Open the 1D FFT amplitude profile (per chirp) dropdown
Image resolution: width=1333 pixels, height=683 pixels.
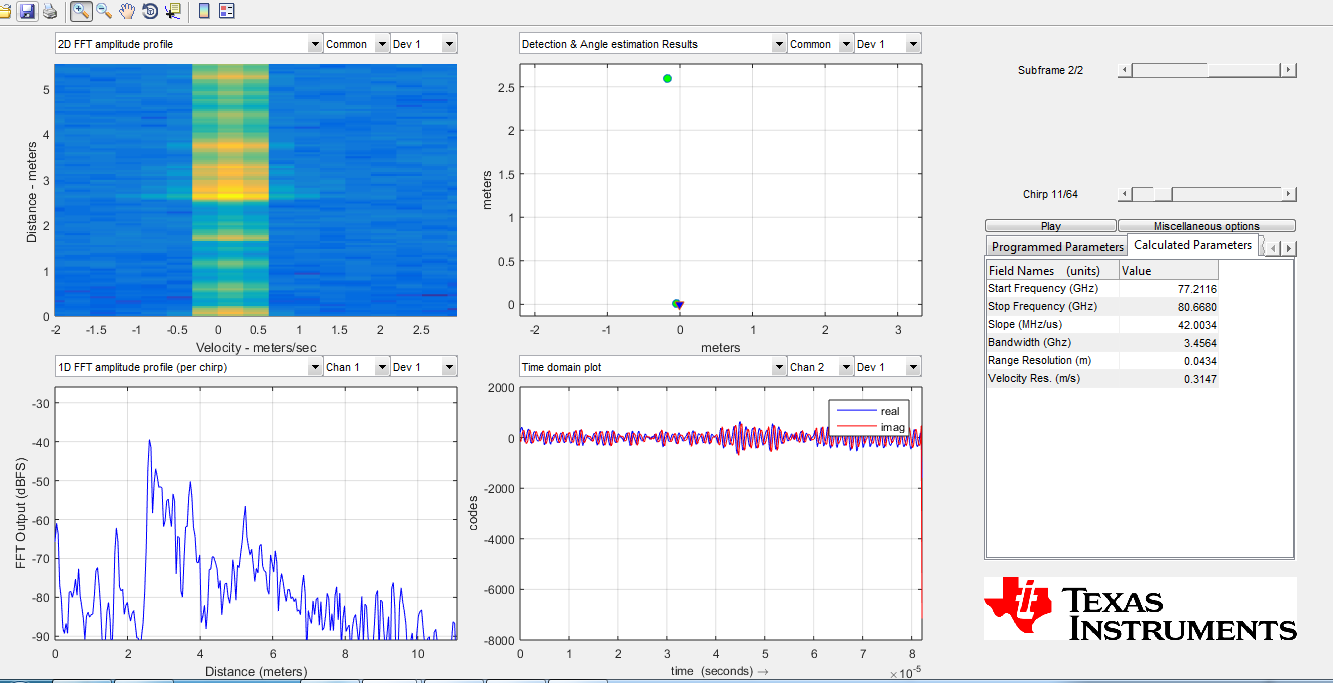coord(188,367)
